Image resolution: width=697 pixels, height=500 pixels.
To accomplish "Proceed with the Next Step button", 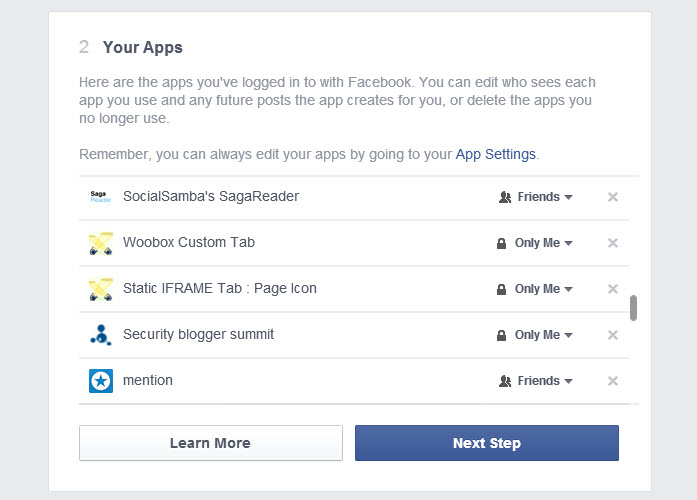I will pyautogui.click(x=487, y=443).
